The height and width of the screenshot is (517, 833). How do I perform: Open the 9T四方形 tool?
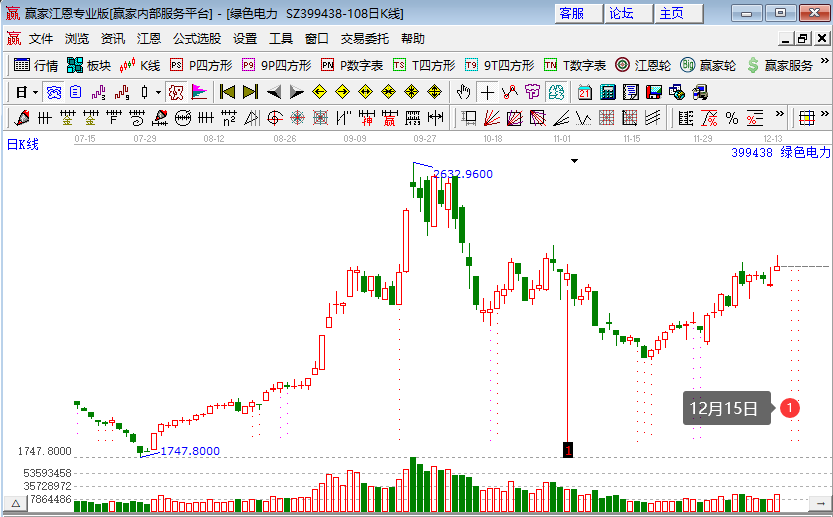pos(499,65)
